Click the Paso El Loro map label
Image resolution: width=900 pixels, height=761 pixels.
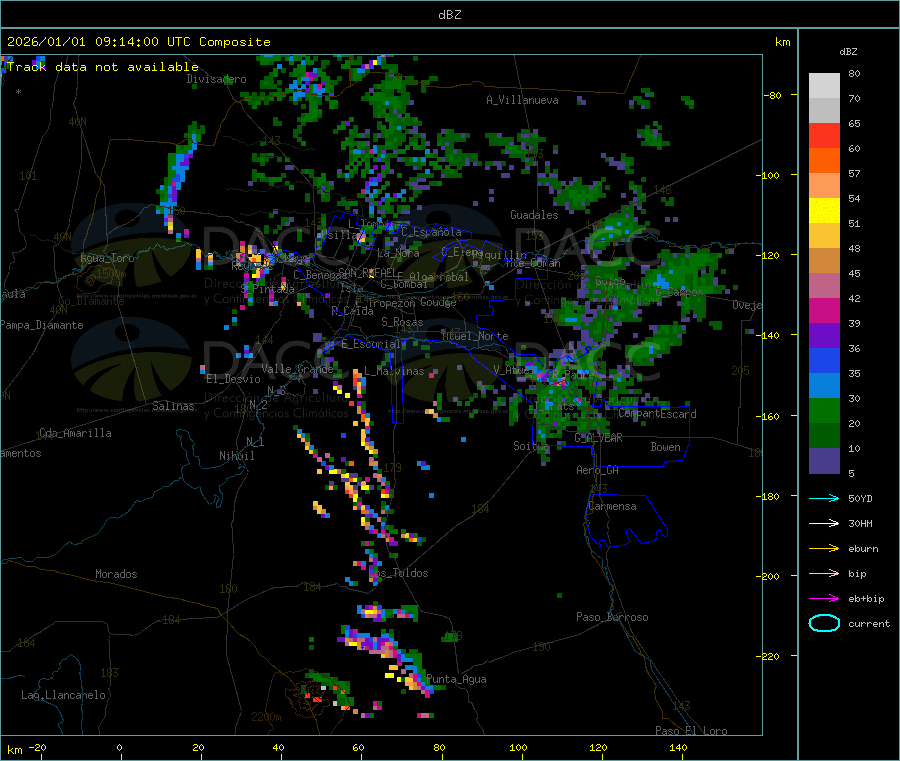click(x=691, y=731)
